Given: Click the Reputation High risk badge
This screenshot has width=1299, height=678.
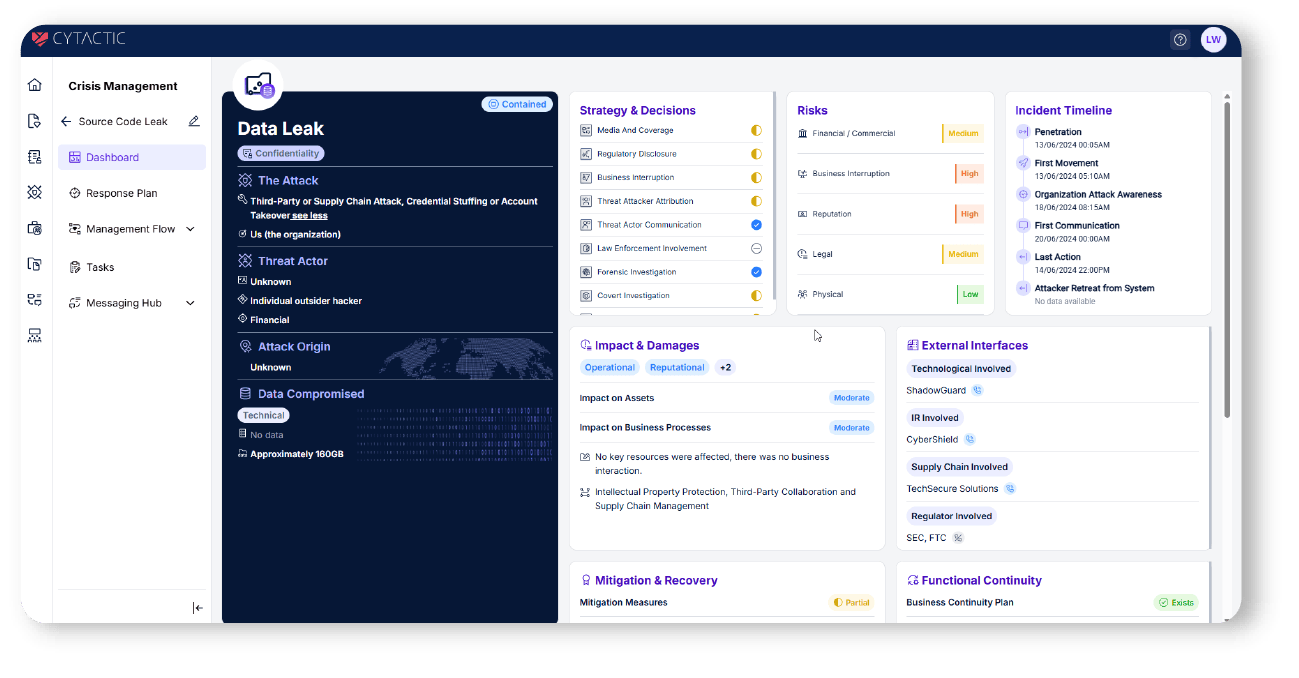Looking at the screenshot, I should pos(969,214).
